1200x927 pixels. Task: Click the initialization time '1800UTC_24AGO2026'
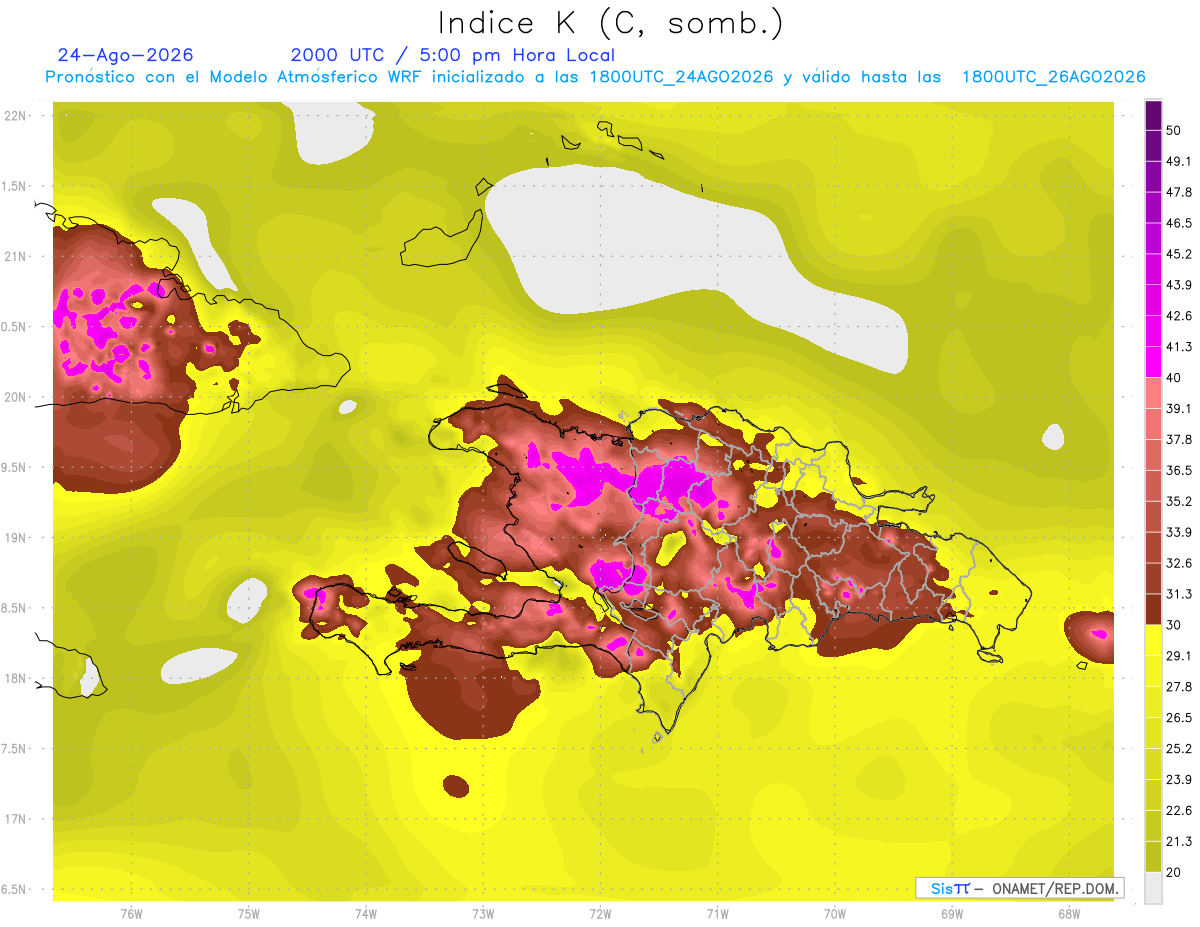(682, 77)
